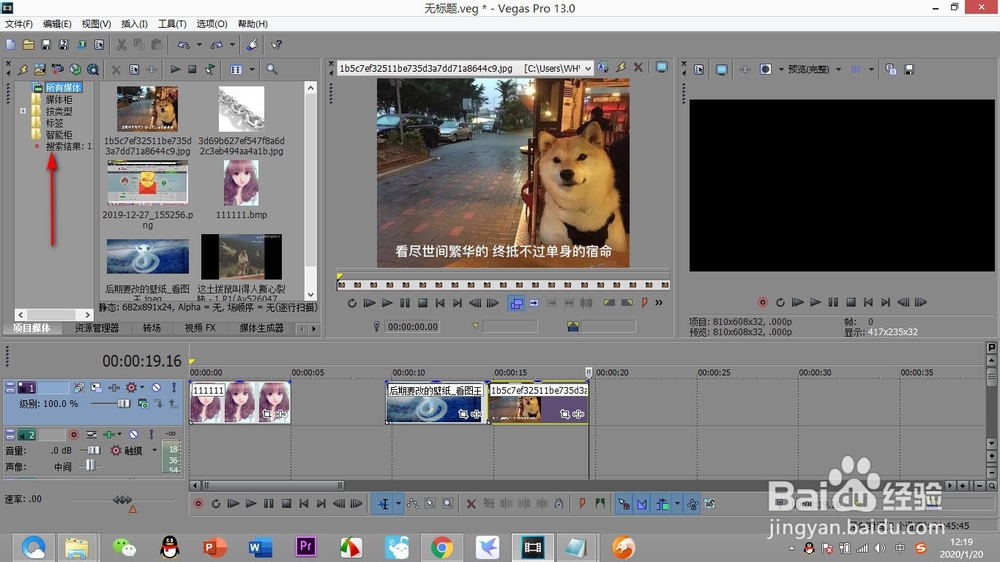
Task: Select the 111111.bmp media thumbnail
Action: click(241, 183)
